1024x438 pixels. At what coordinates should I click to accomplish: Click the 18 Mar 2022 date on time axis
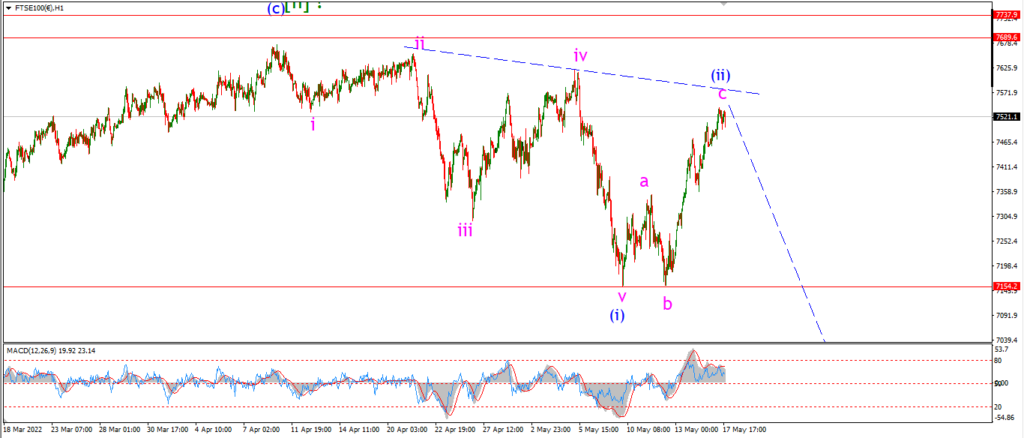tap(21, 431)
